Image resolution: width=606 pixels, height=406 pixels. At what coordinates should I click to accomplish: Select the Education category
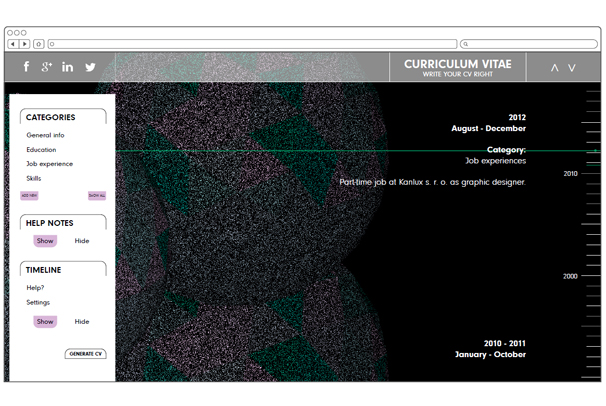41,150
